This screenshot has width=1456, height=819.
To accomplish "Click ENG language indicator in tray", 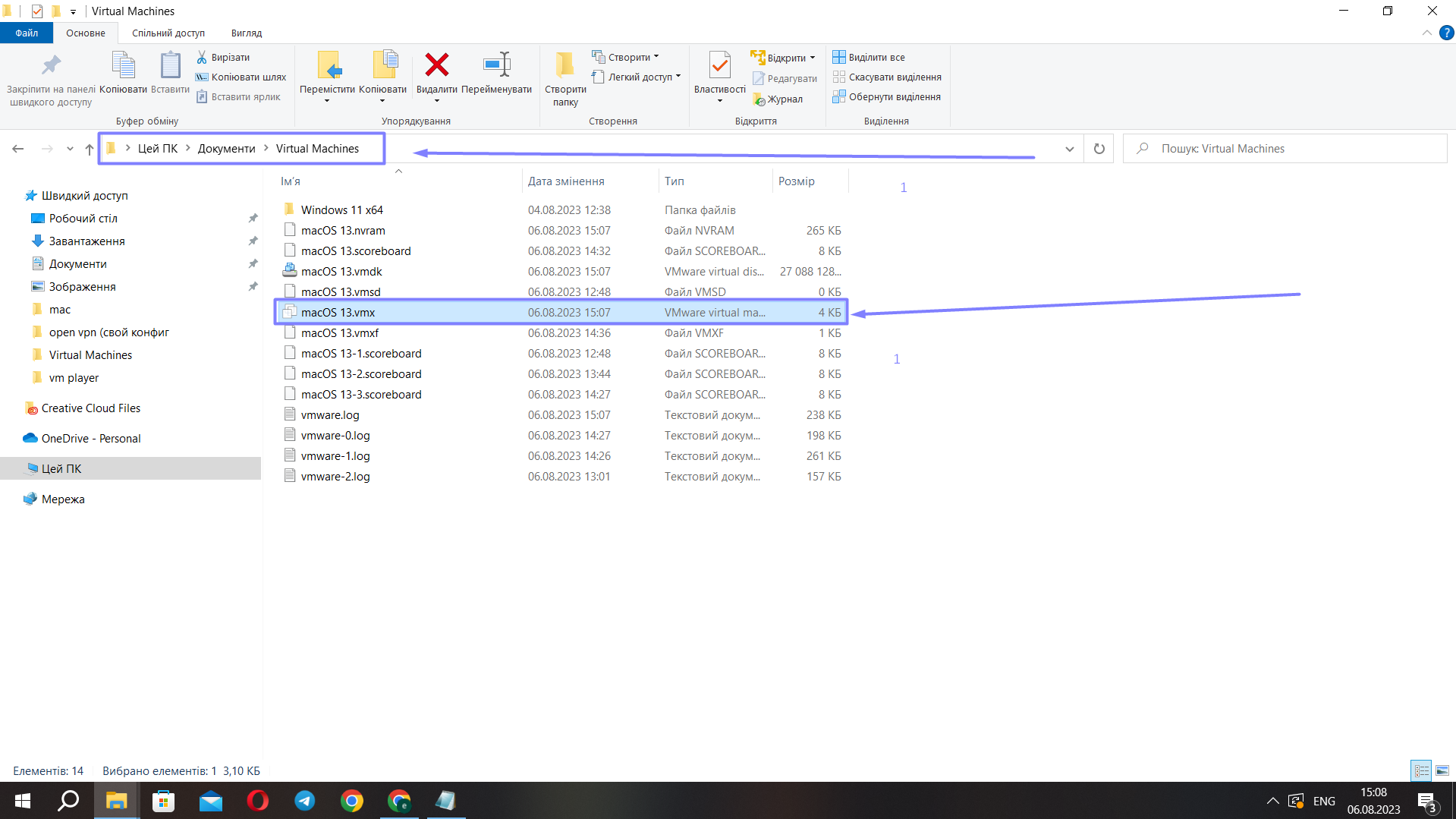I will (x=1324, y=801).
